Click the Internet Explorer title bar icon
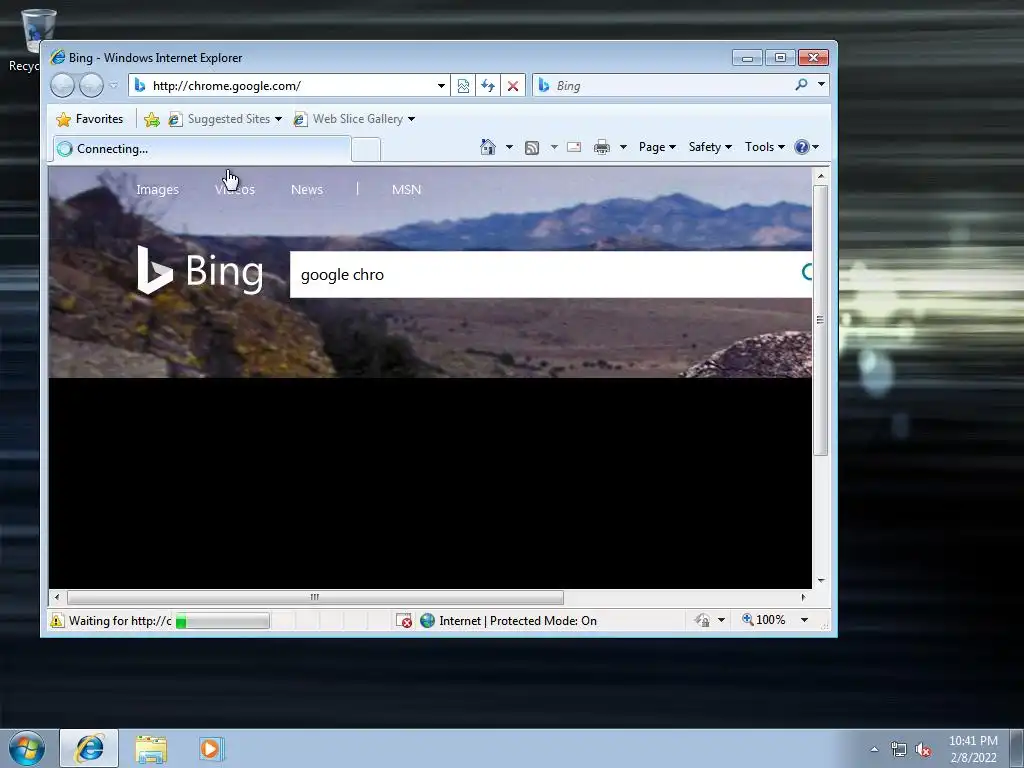1024x768 pixels. pos(58,57)
